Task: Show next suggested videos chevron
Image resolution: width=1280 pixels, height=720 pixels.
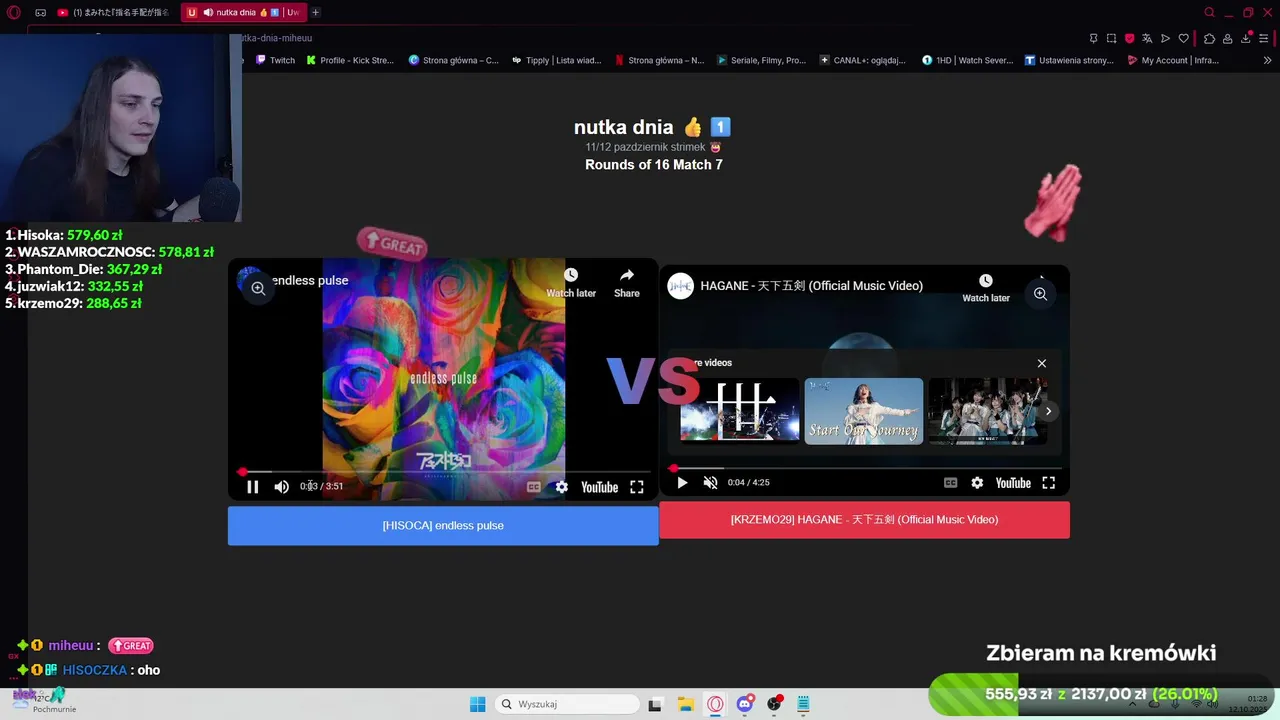Action: point(1048,411)
